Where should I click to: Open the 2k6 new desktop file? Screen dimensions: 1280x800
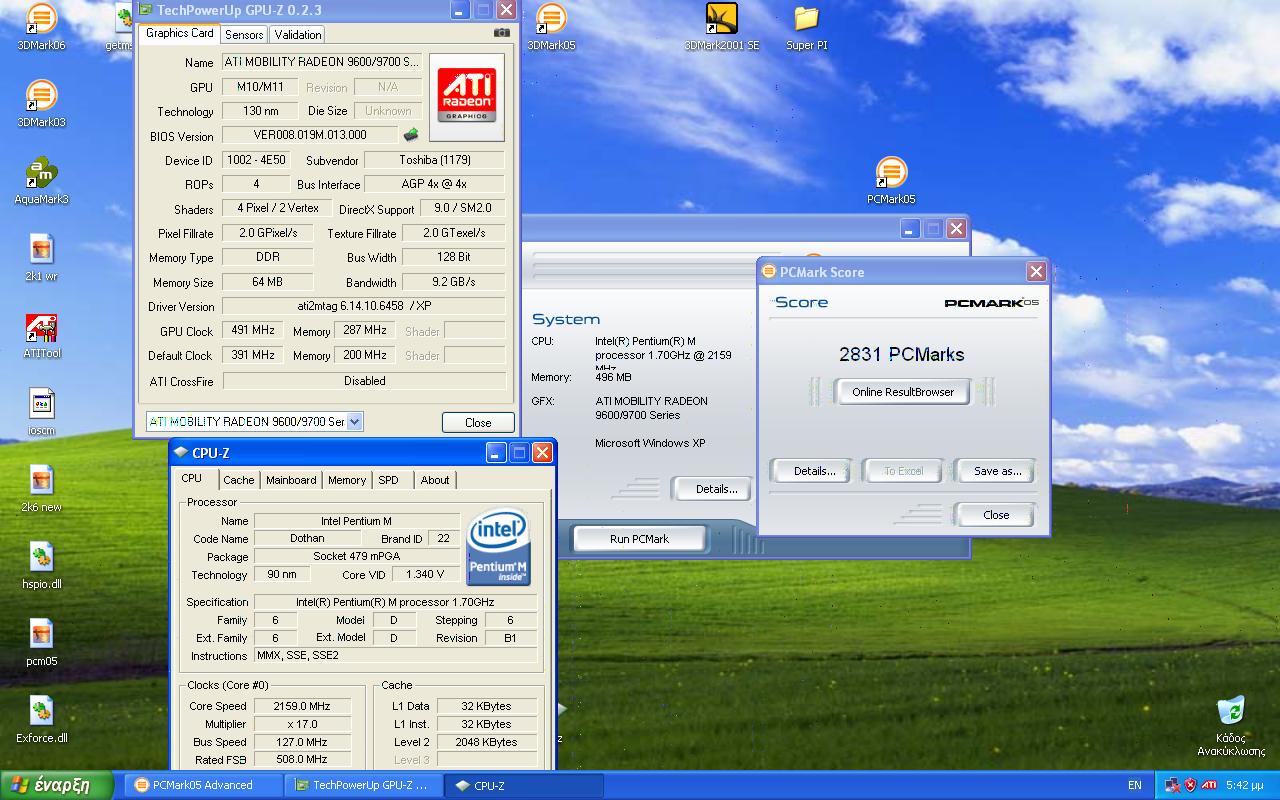(x=41, y=488)
